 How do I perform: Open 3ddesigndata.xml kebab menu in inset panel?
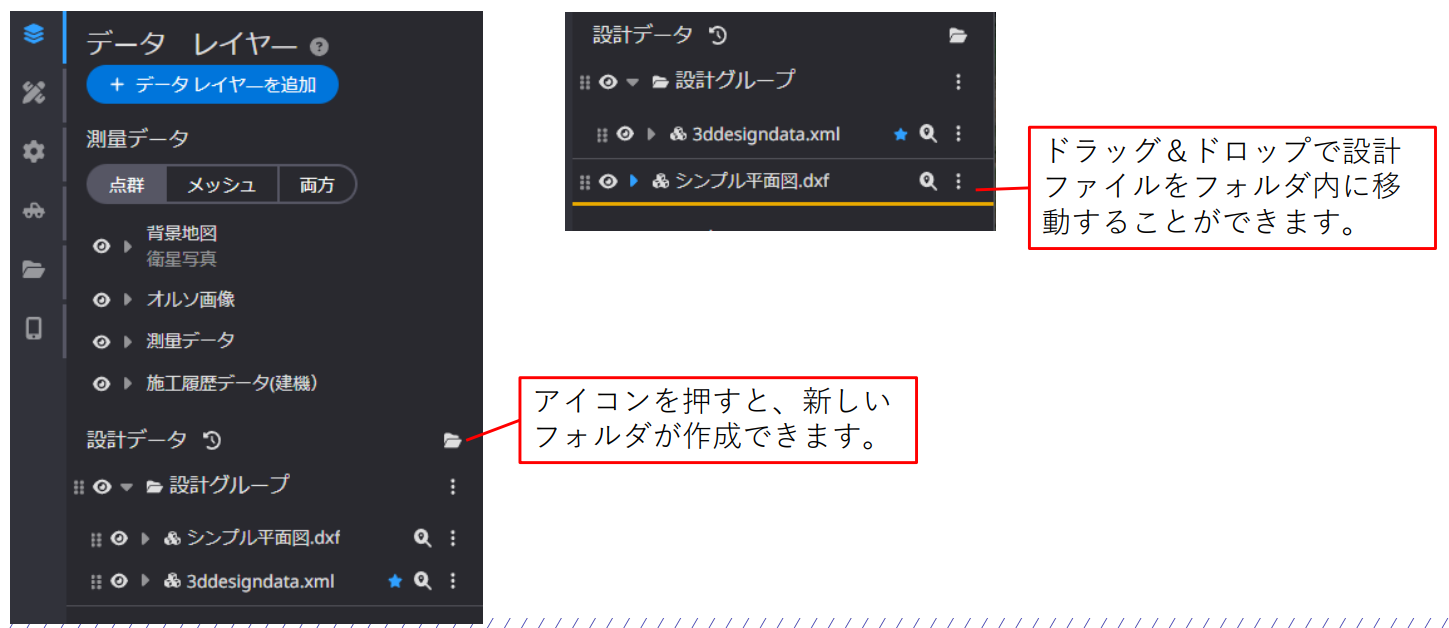tap(958, 134)
